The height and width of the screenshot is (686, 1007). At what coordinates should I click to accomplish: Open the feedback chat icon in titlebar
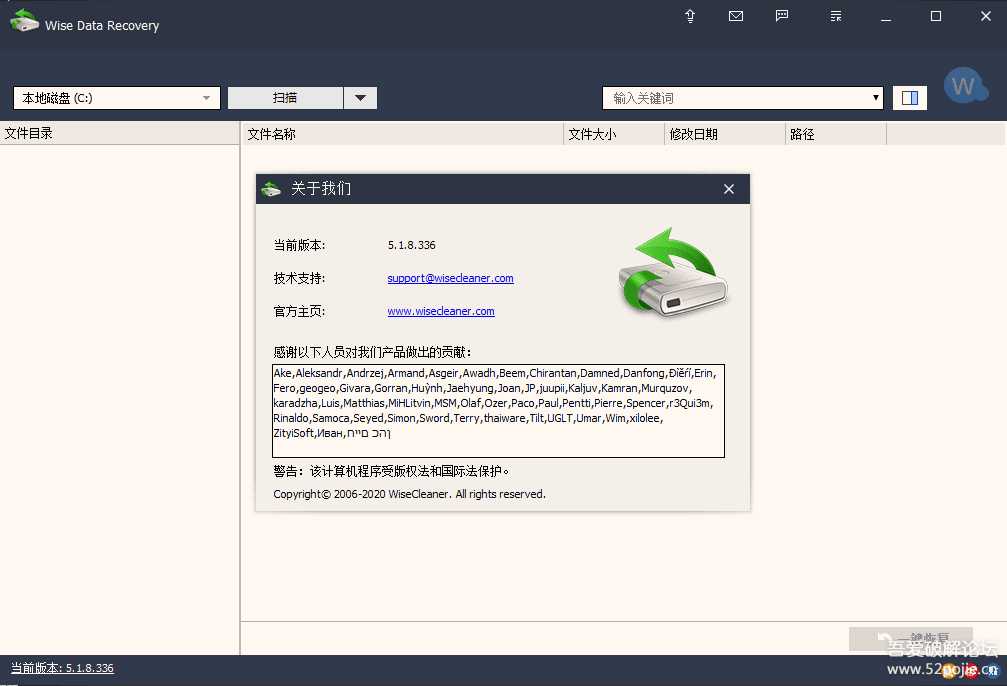(x=782, y=16)
